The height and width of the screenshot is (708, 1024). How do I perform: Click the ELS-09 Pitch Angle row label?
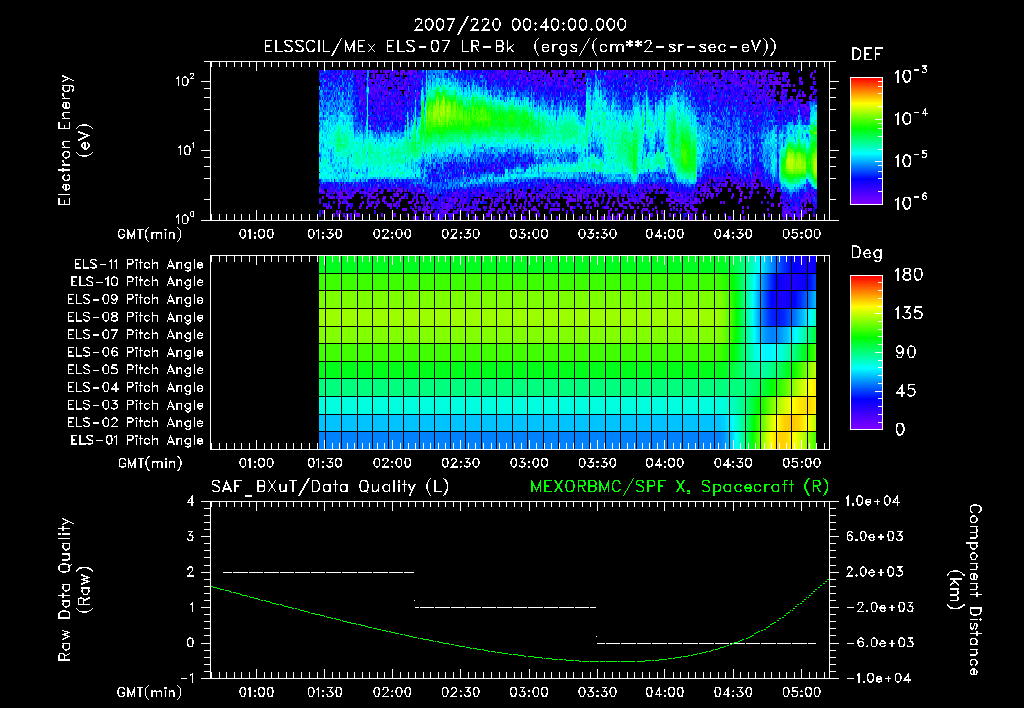[135, 300]
